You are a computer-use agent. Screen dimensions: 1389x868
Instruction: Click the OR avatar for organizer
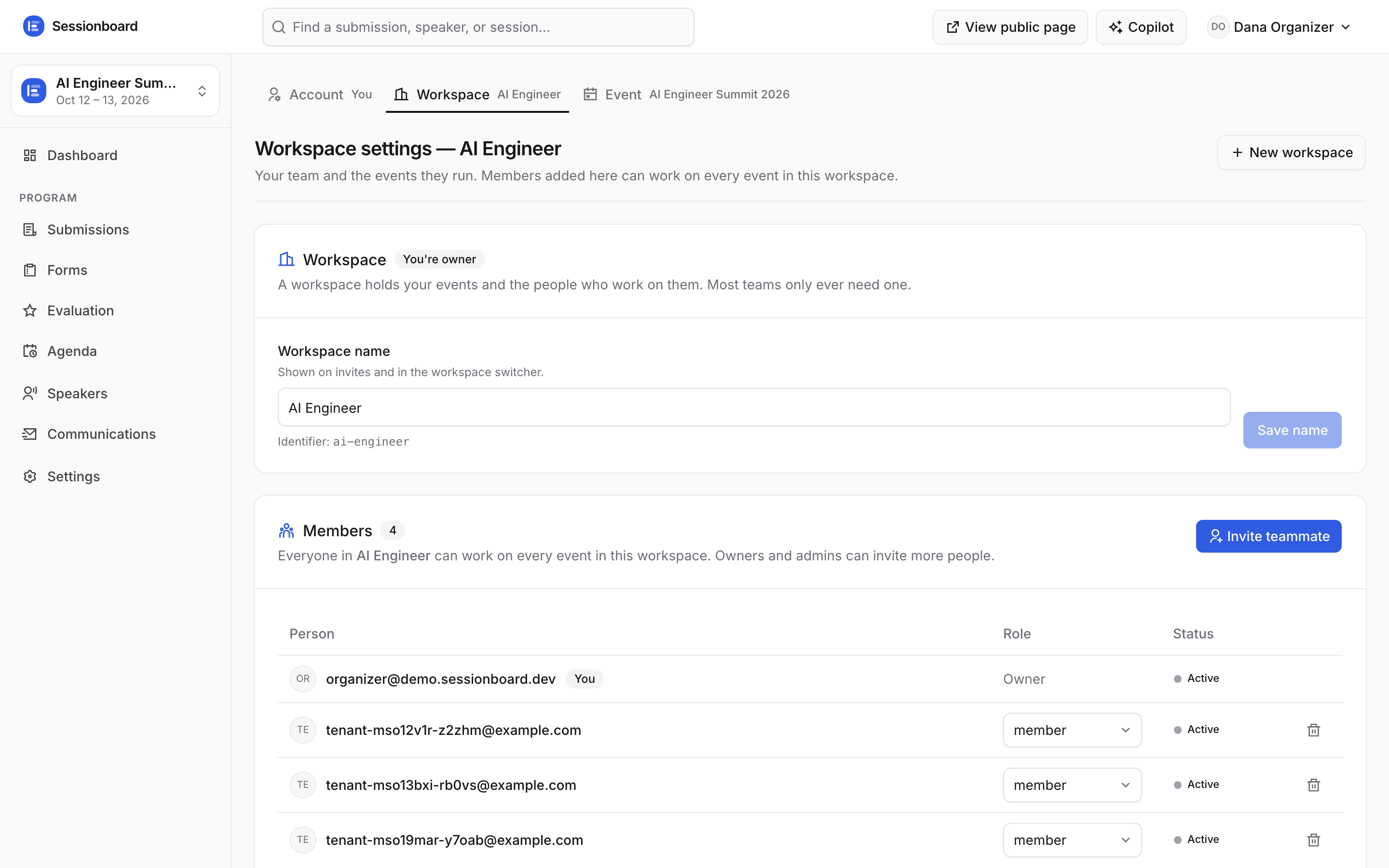tap(303, 678)
